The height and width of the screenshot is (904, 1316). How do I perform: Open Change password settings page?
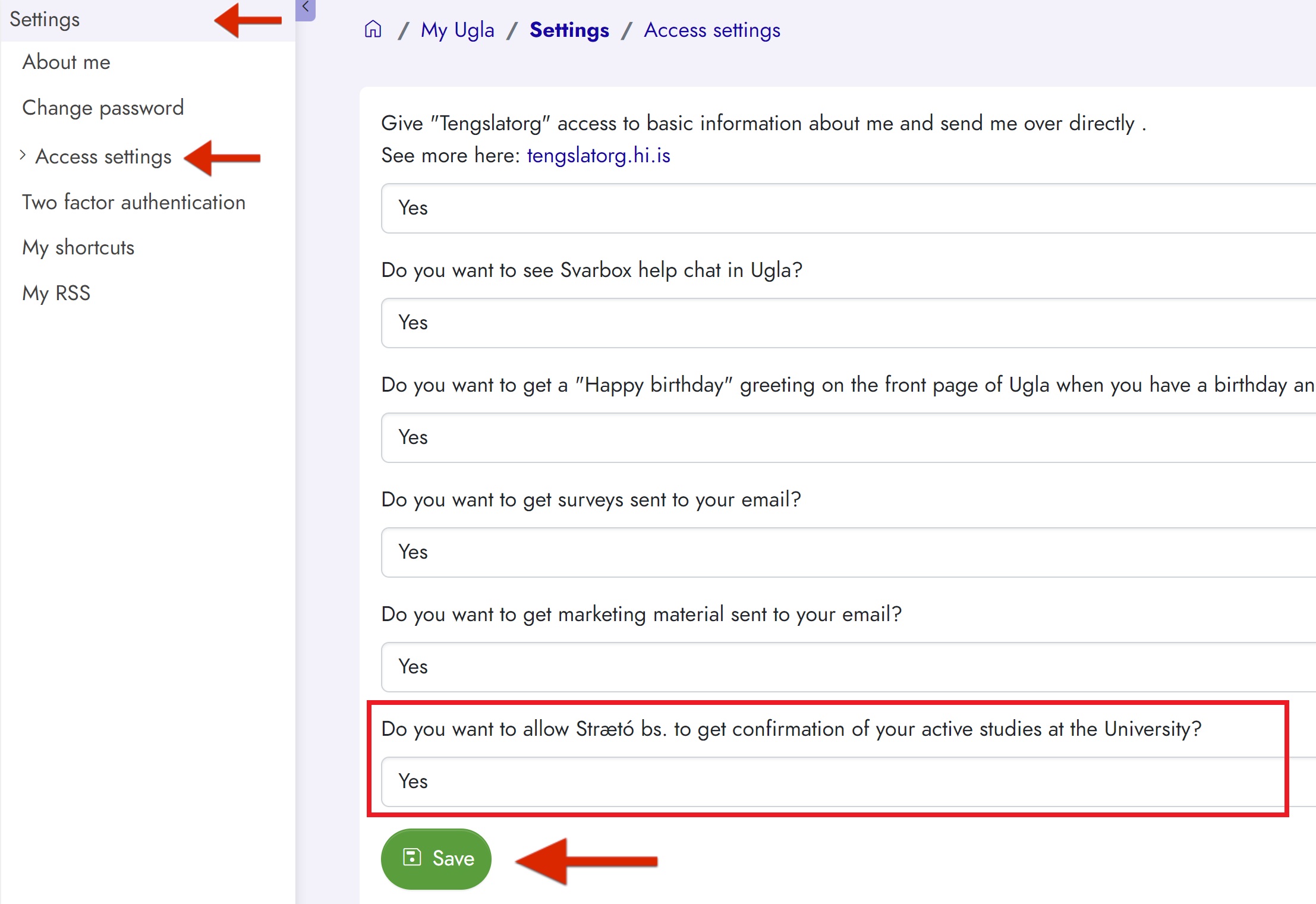[x=102, y=107]
